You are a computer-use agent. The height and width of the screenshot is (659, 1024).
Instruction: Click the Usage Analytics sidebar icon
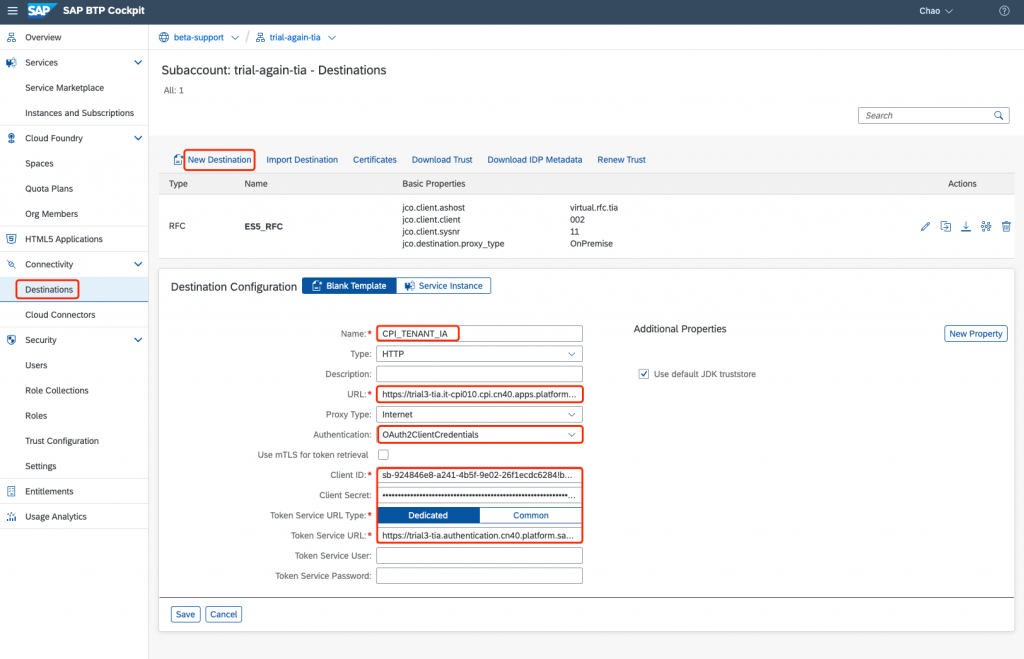[11, 517]
